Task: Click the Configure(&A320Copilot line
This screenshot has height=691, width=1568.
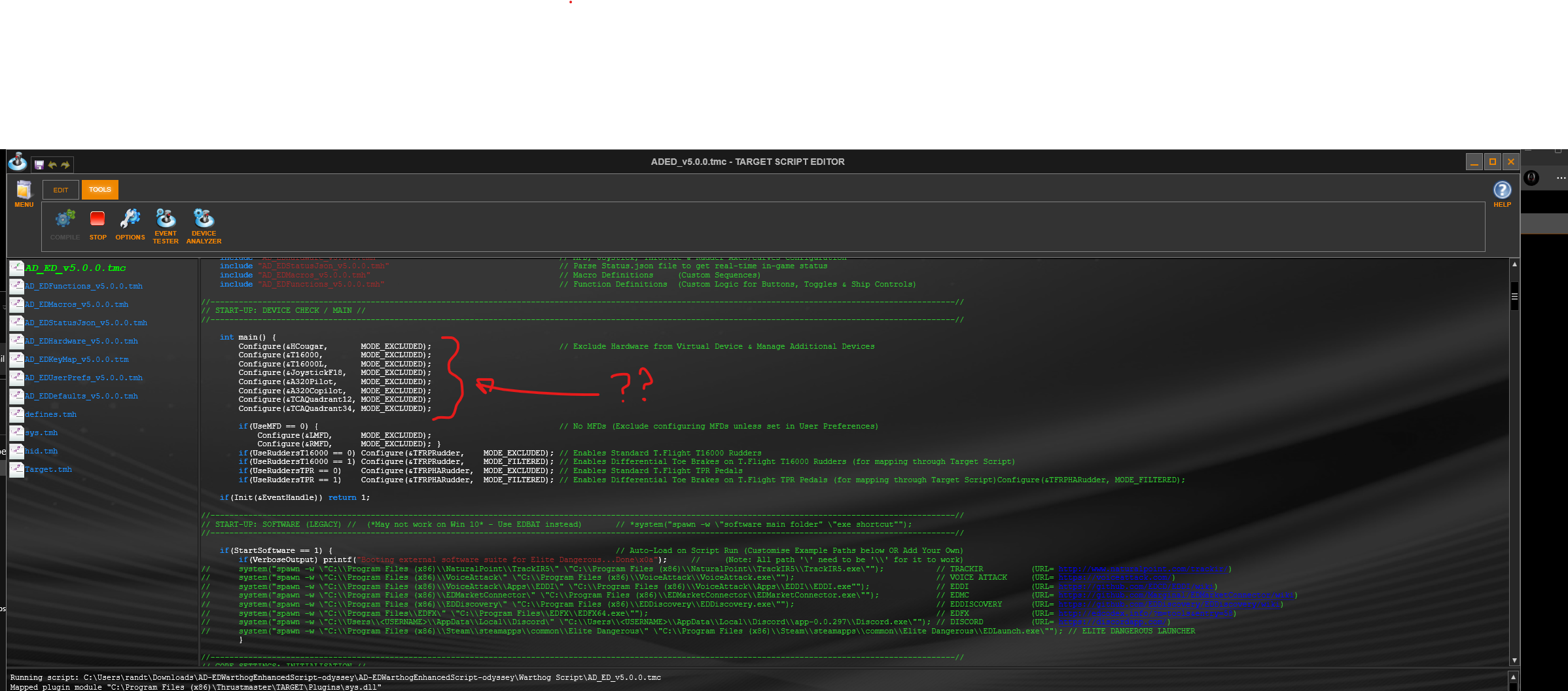Action: click(334, 391)
